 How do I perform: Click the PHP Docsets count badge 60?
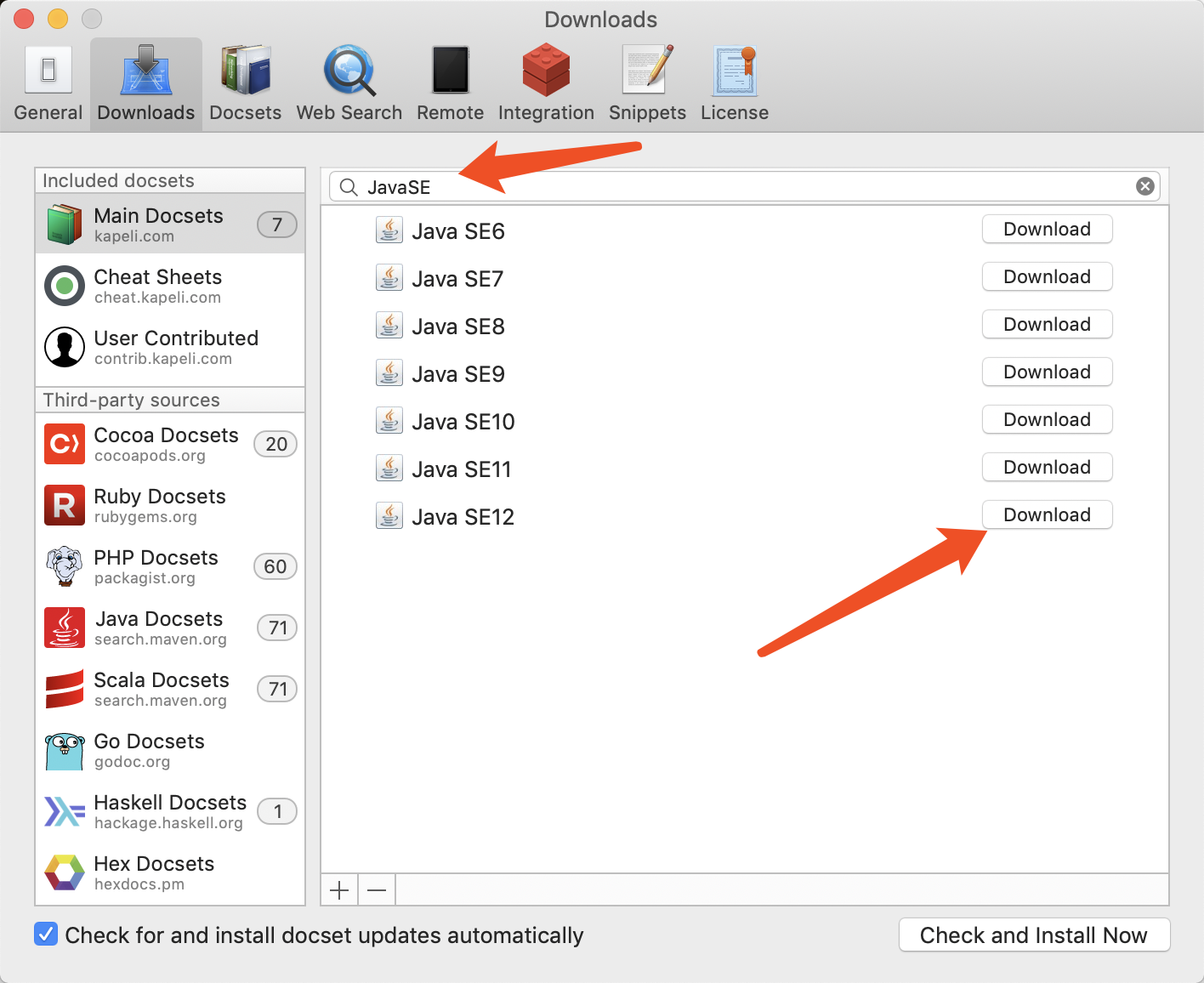tap(275, 566)
